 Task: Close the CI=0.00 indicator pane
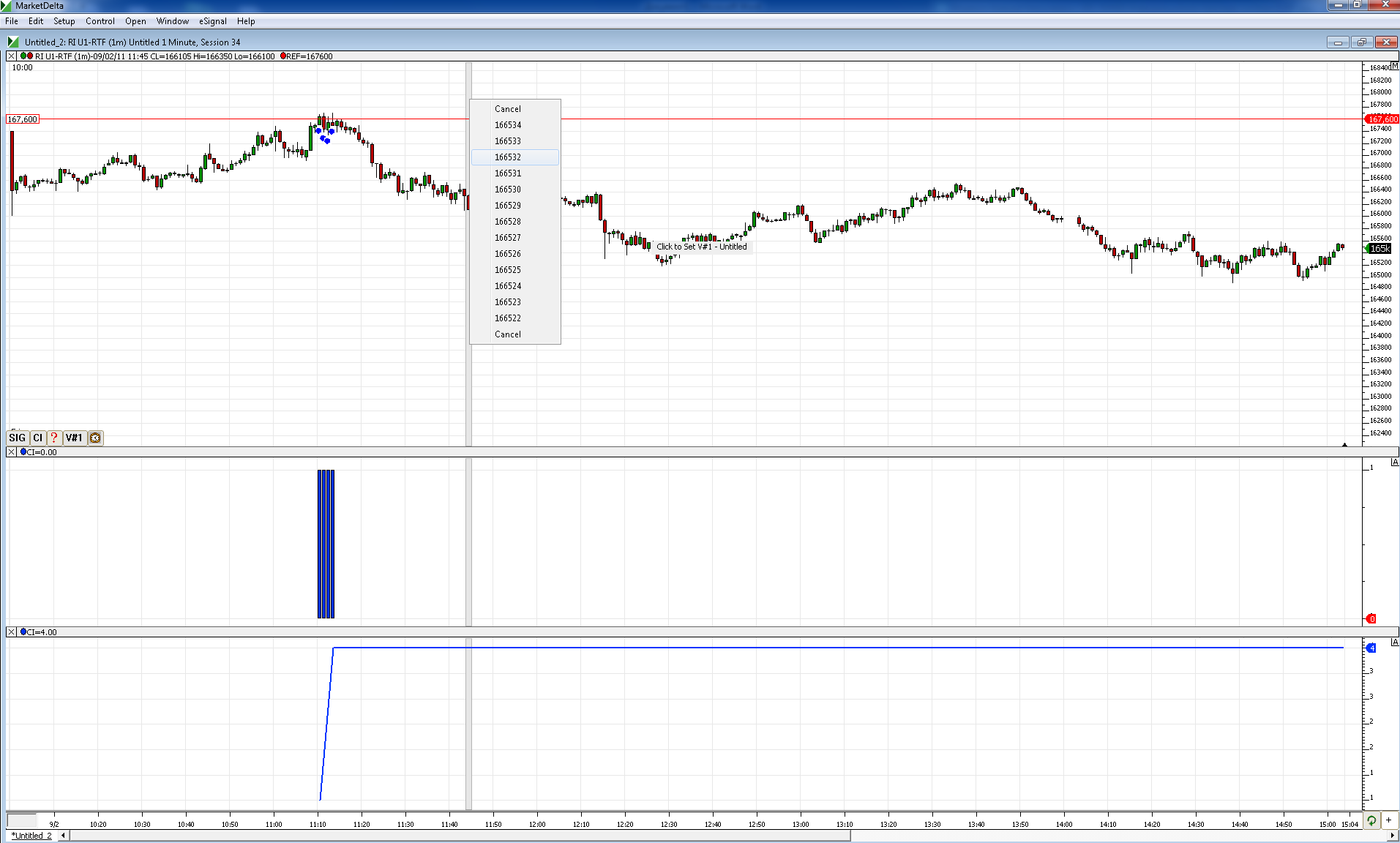[12, 452]
